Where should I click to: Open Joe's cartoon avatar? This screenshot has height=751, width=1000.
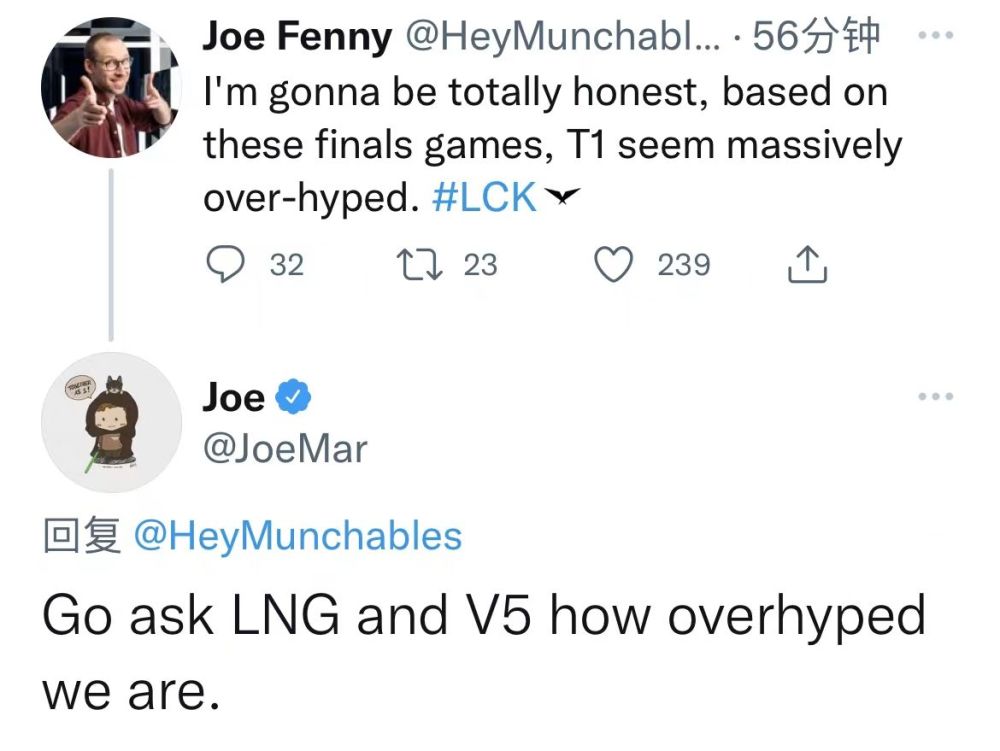[110, 422]
